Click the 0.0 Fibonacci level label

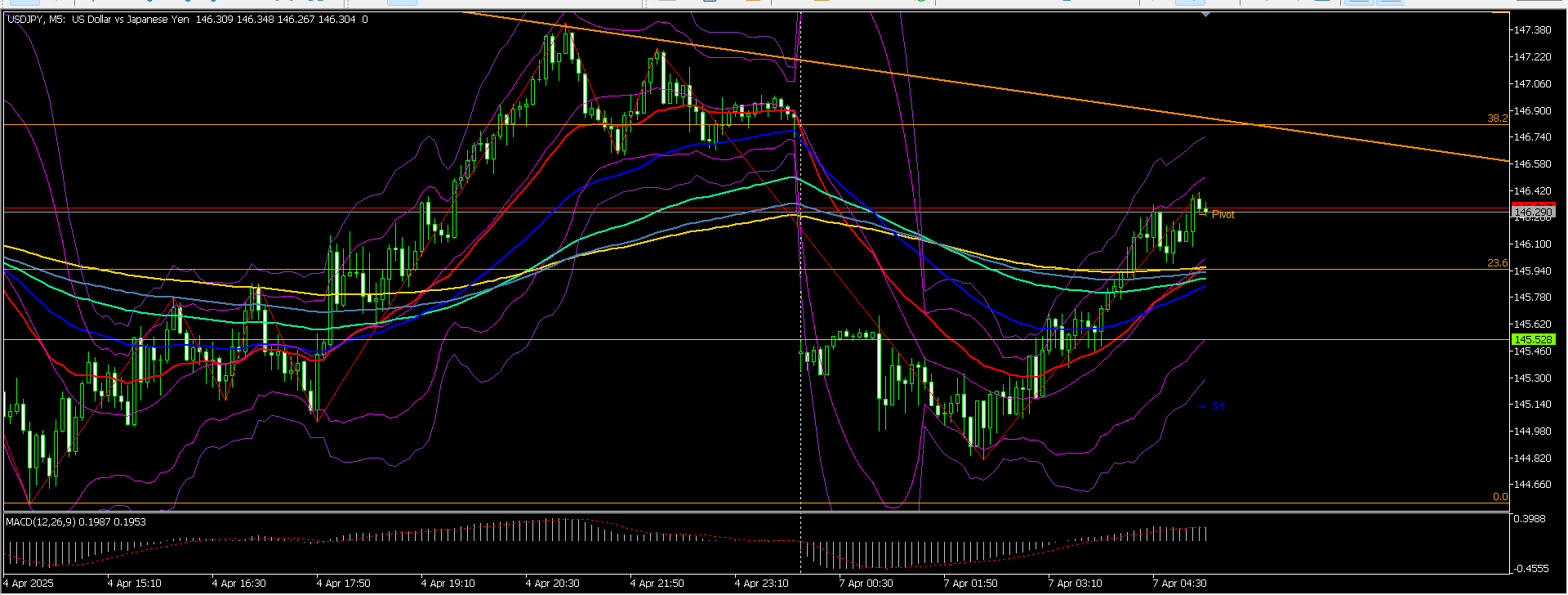point(1499,497)
